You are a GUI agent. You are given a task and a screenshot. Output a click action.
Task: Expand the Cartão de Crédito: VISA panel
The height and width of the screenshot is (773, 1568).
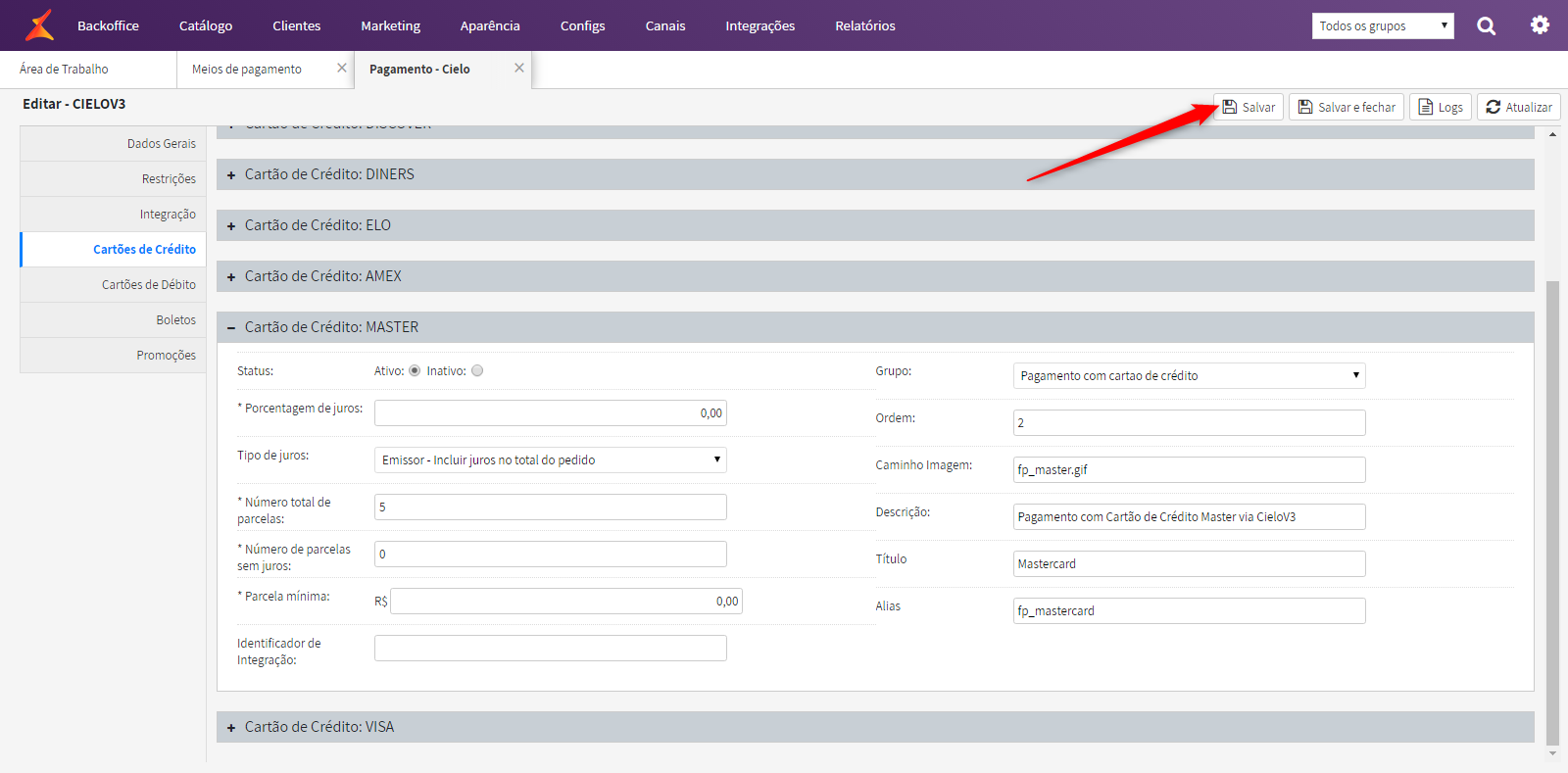[x=875, y=727]
